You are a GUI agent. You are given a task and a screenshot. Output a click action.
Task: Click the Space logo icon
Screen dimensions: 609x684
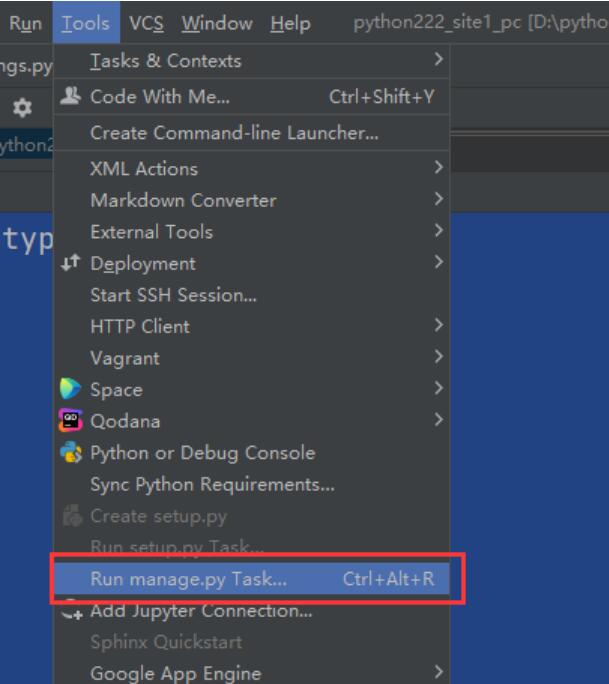(x=70, y=390)
